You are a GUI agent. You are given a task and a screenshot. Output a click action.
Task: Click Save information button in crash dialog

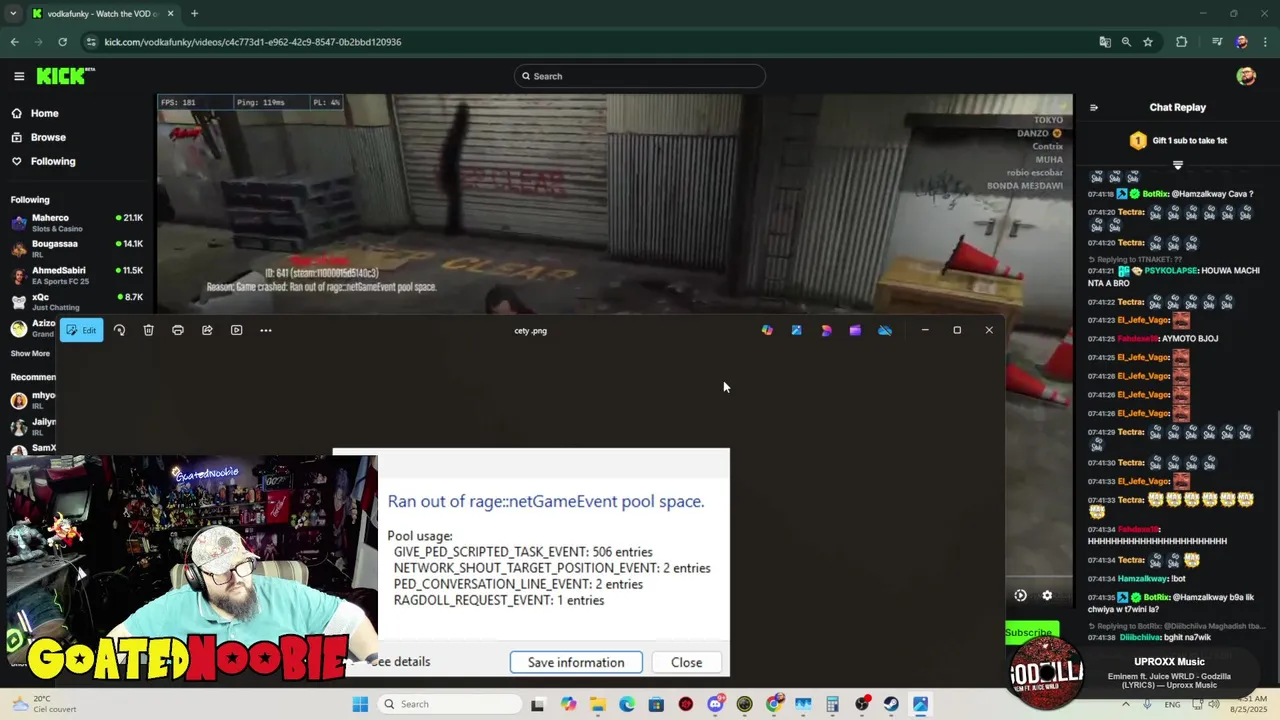pyautogui.click(x=576, y=662)
